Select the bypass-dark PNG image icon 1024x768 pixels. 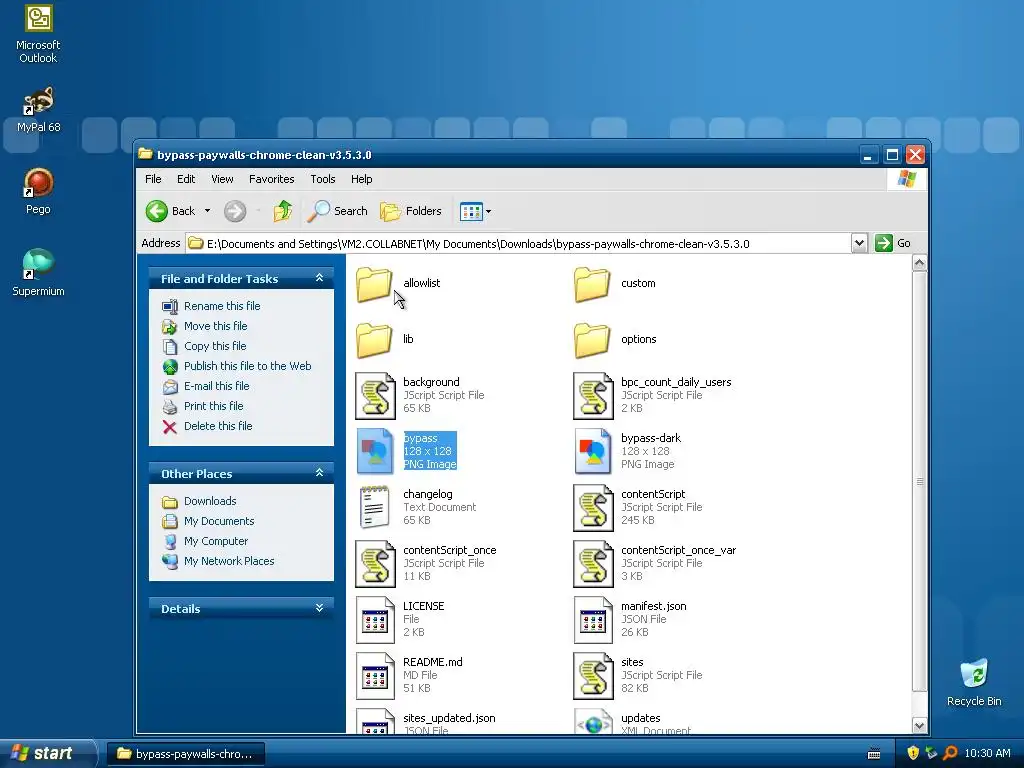pos(594,451)
